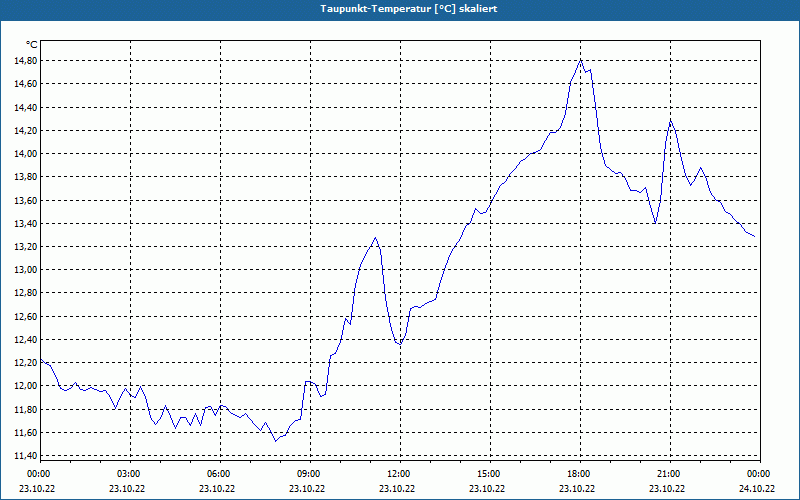
Task: Select the 14,00 y-axis value
Action: click(26, 154)
